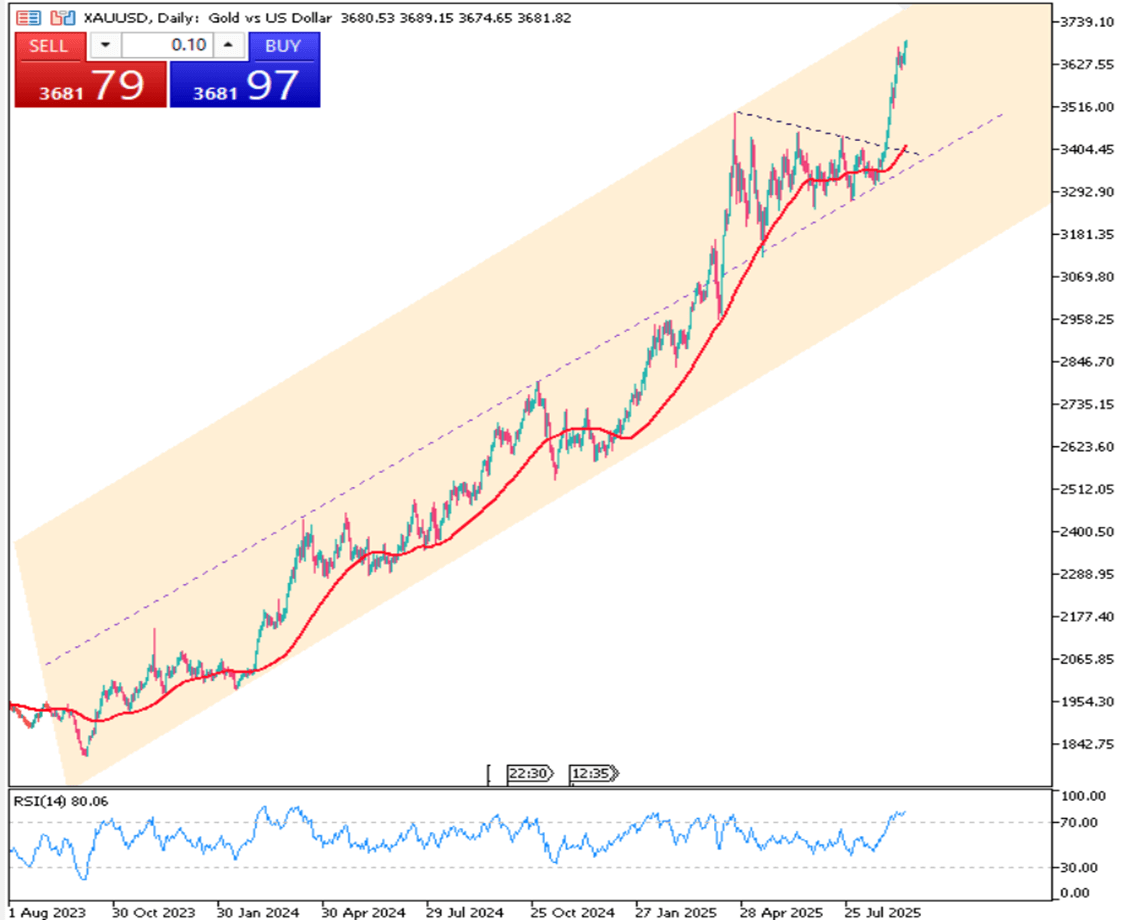Click the small bracket marker left of 22:30
The height and width of the screenshot is (920, 1133).
[490, 773]
